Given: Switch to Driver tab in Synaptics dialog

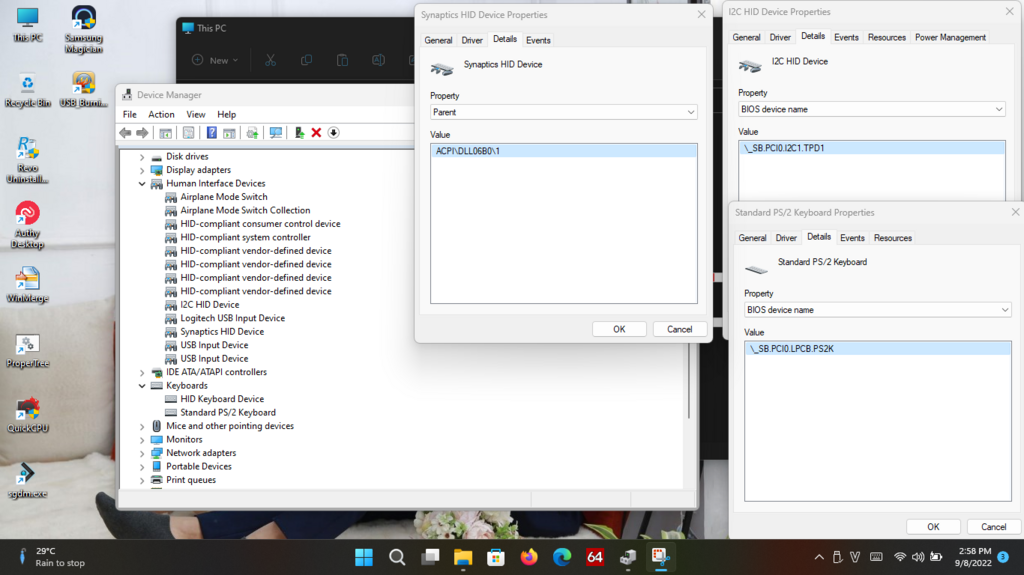Looking at the screenshot, I should 472,40.
